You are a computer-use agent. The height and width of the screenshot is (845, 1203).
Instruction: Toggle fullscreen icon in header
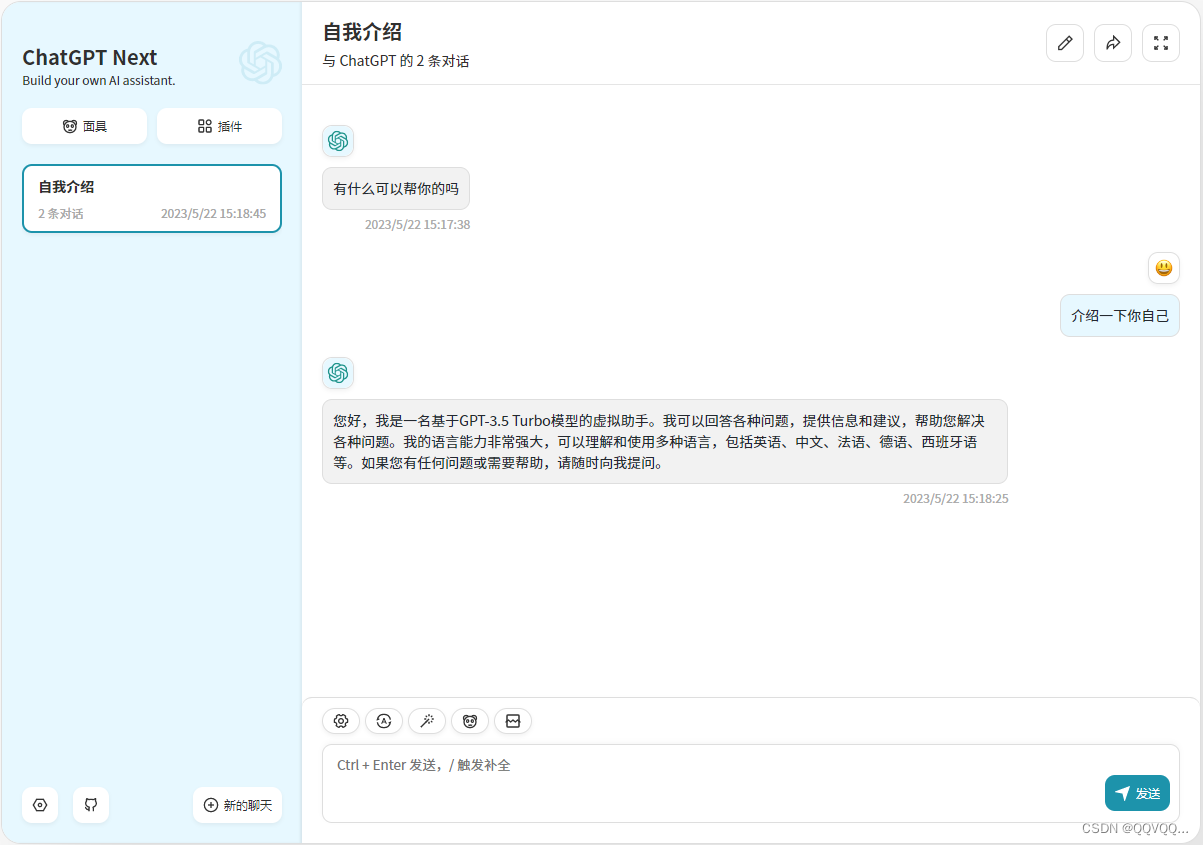click(x=1161, y=43)
